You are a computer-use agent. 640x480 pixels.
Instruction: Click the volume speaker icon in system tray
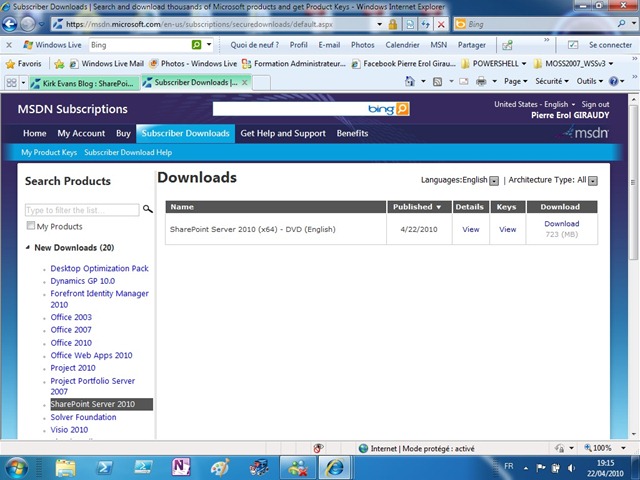coord(571,468)
